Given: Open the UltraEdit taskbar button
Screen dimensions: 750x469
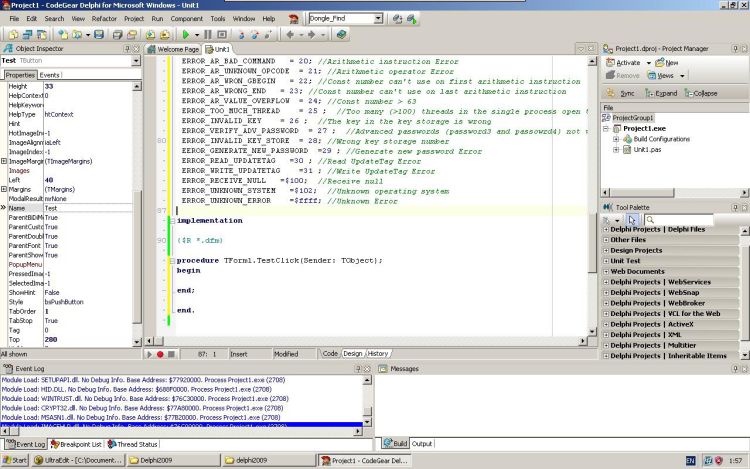Looking at the screenshot, I should (78, 460).
